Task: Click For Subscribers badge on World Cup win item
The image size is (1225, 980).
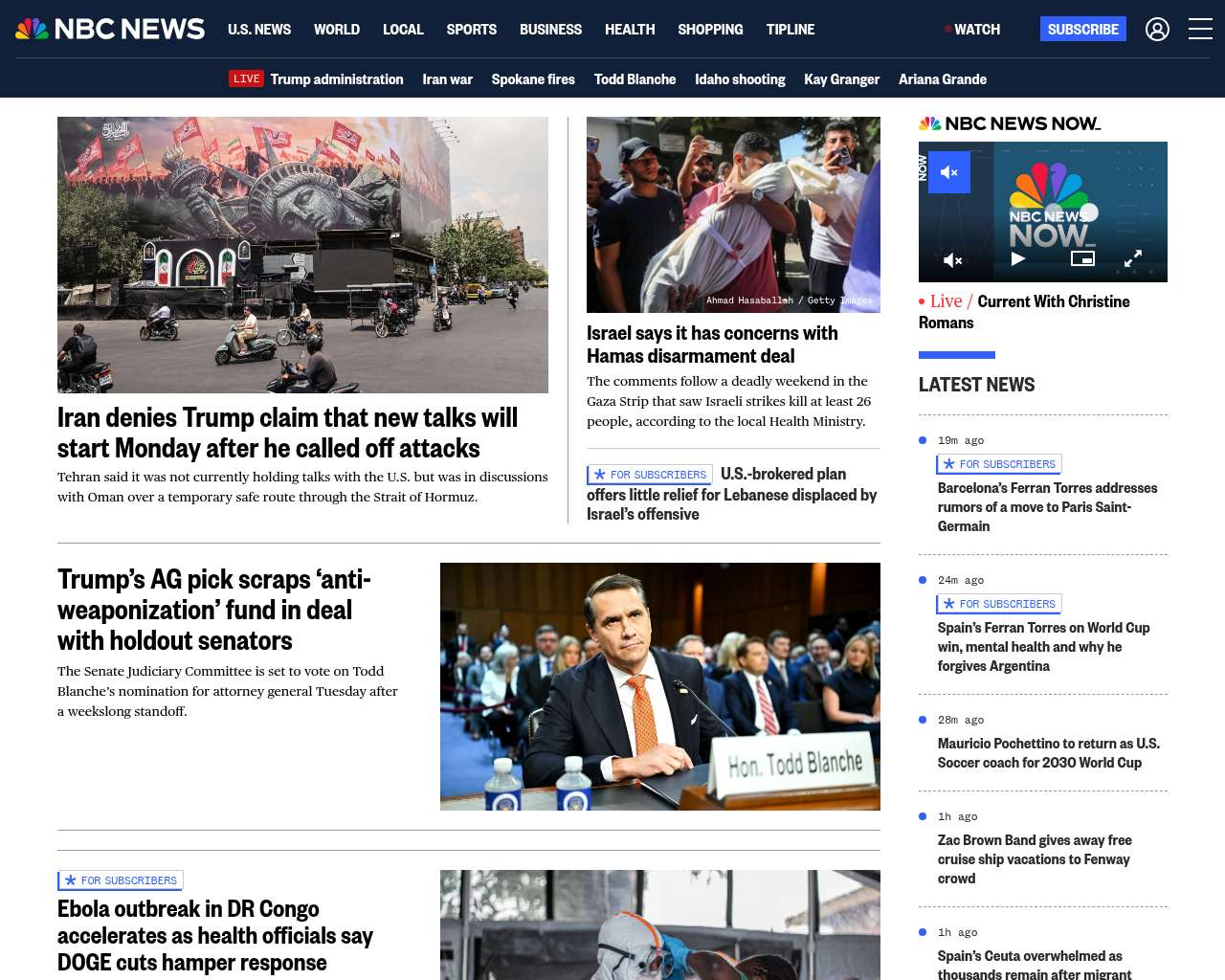Action: point(999,604)
